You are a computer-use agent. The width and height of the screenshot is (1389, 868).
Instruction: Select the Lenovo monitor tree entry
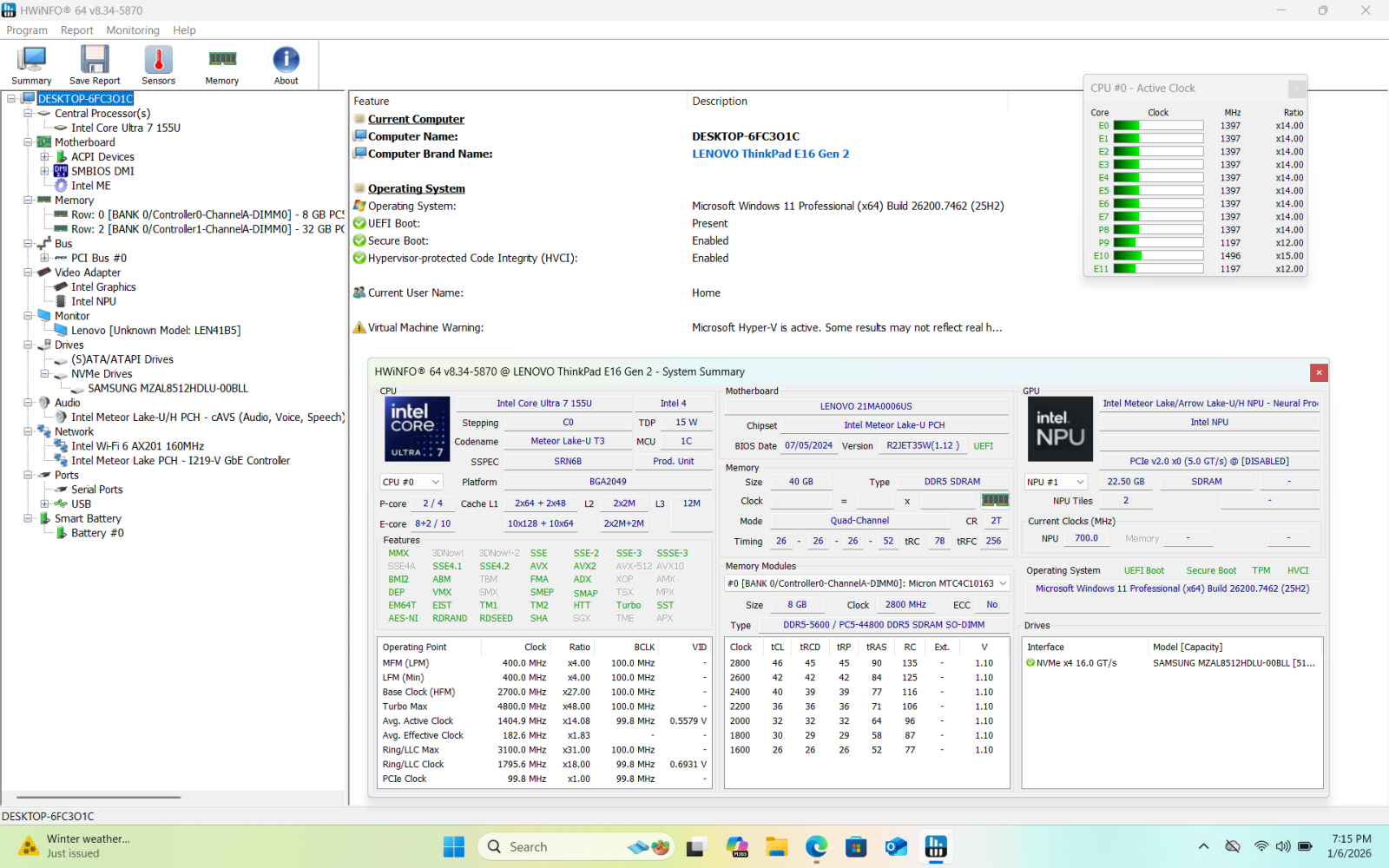click(156, 331)
